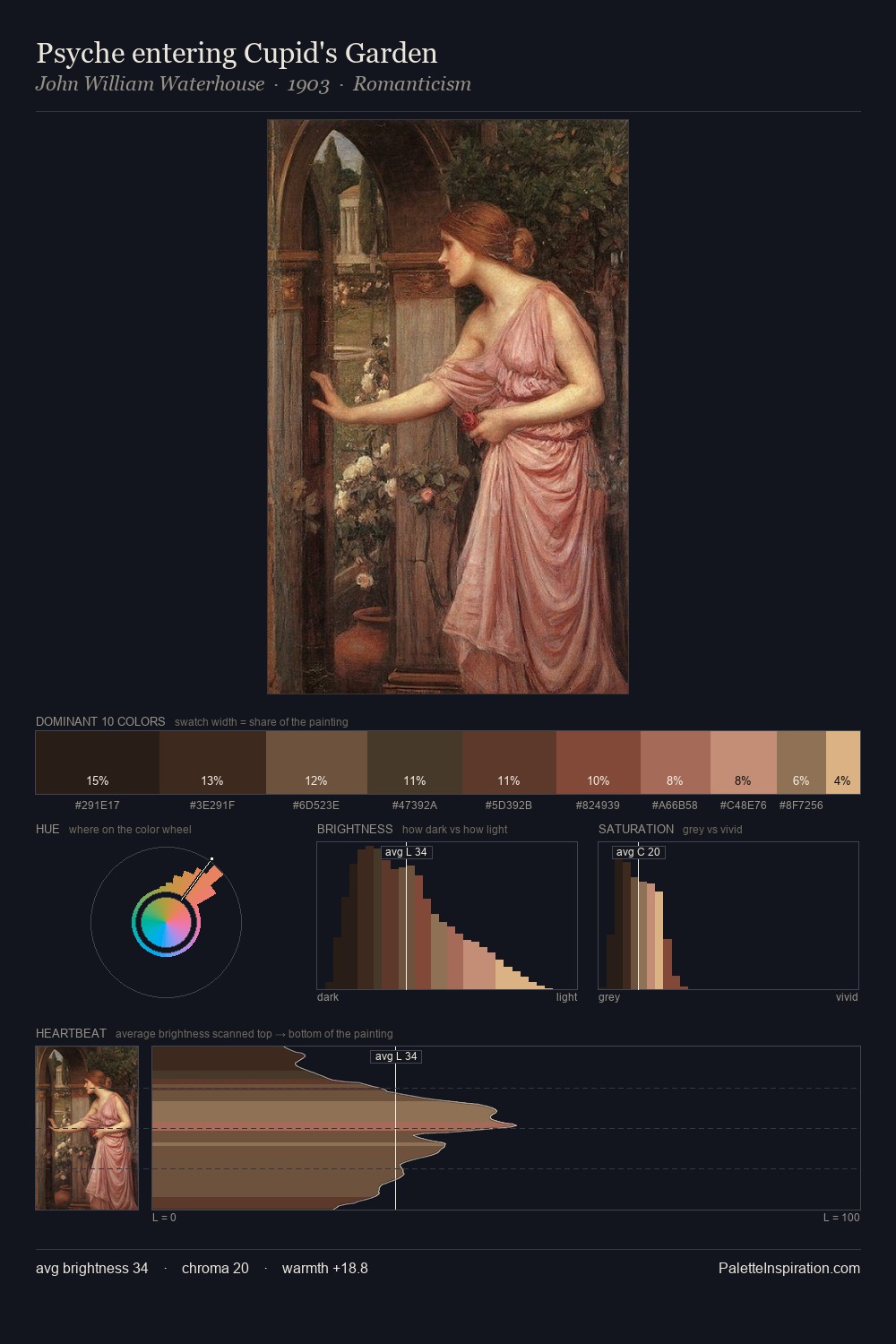
Task: Click the SATURATION section heading
Action: (636, 829)
